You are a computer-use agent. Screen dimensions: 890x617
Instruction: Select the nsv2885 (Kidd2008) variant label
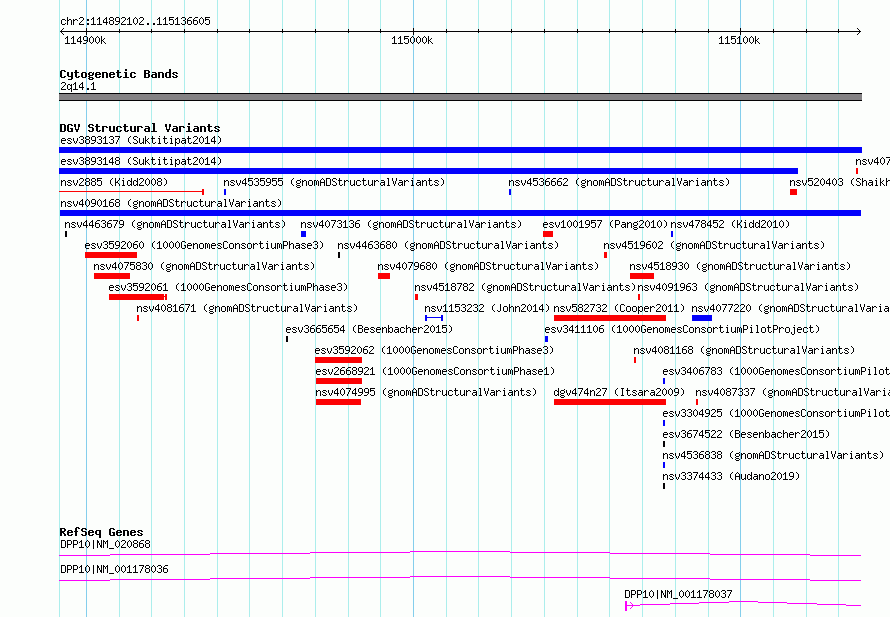[114, 182]
